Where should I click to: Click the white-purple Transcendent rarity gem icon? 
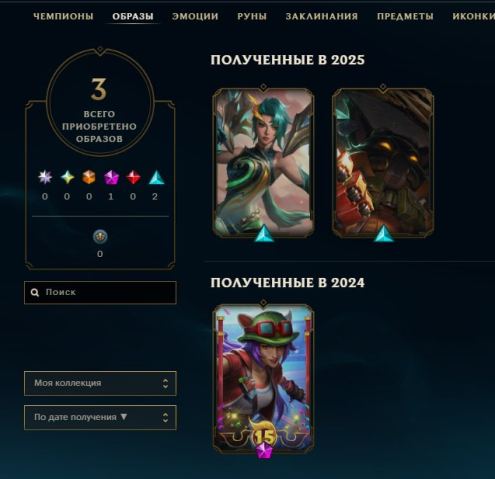(x=45, y=177)
